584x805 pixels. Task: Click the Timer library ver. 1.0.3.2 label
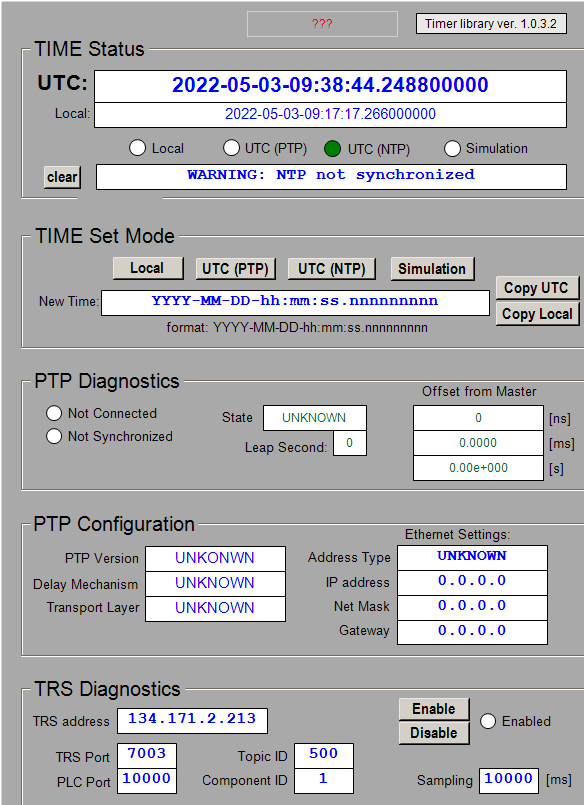491,24
